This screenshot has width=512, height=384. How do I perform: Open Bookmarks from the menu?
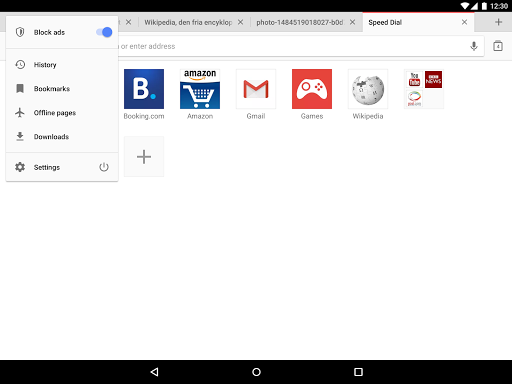coord(62,89)
